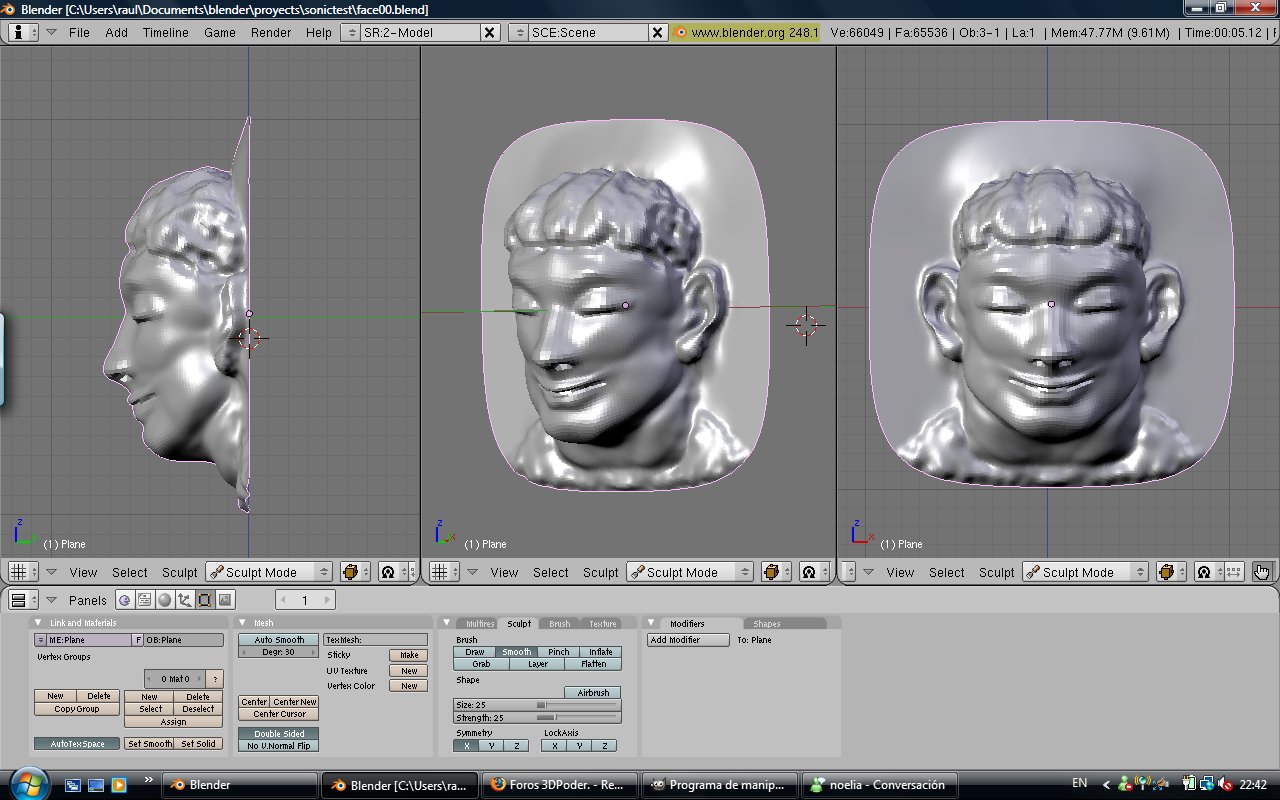Adjust the brush Size slider
The image size is (1280, 800).
[538, 705]
